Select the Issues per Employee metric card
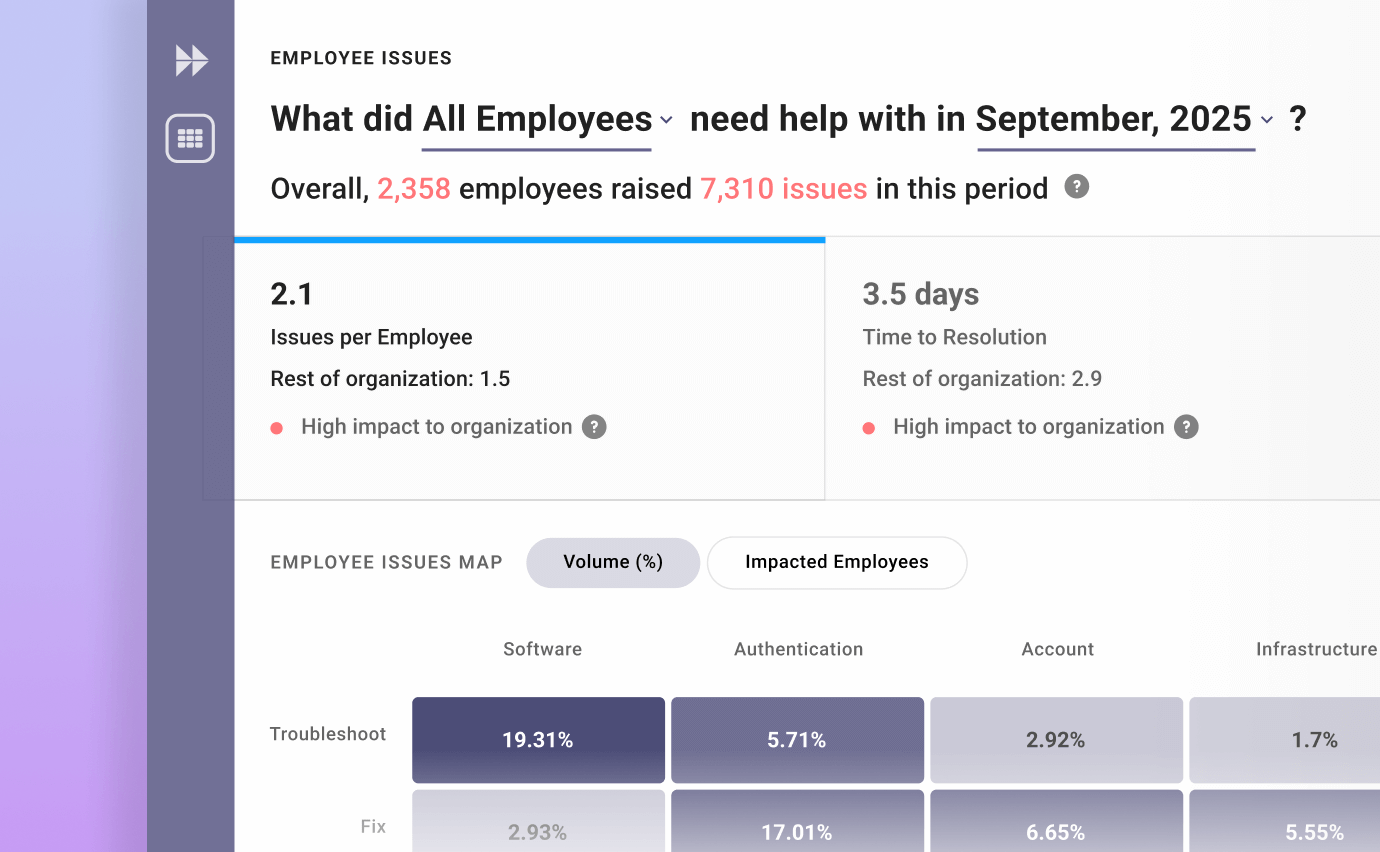 point(529,368)
